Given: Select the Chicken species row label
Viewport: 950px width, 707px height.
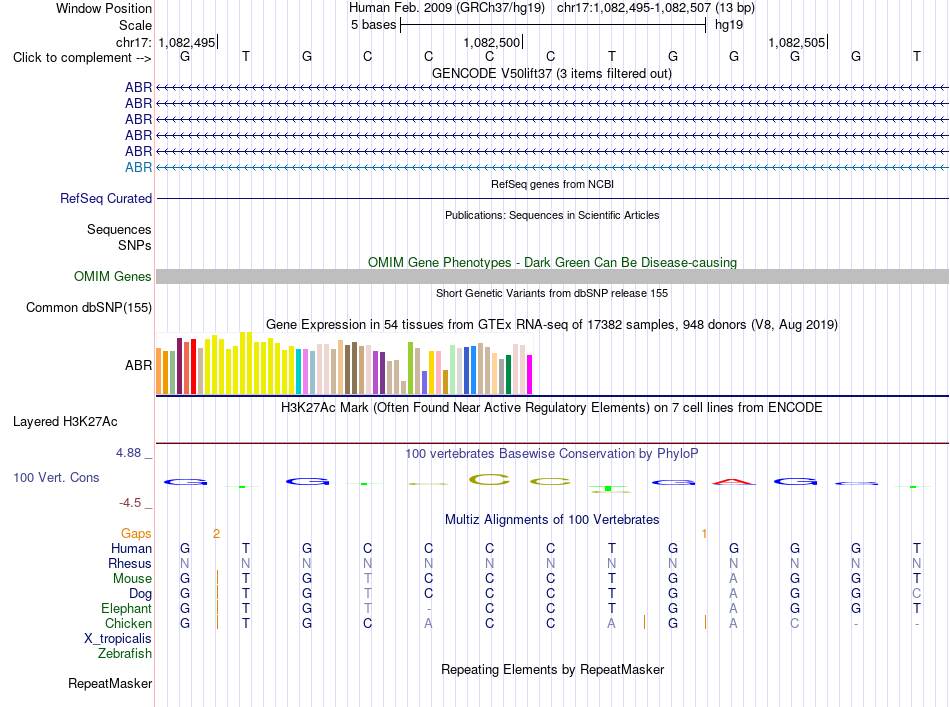Looking at the screenshot, I should [128, 623].
